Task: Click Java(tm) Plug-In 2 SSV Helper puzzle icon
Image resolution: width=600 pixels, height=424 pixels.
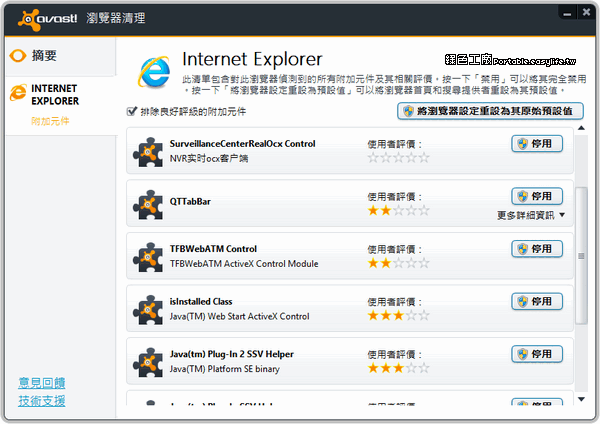Action: 148,362
